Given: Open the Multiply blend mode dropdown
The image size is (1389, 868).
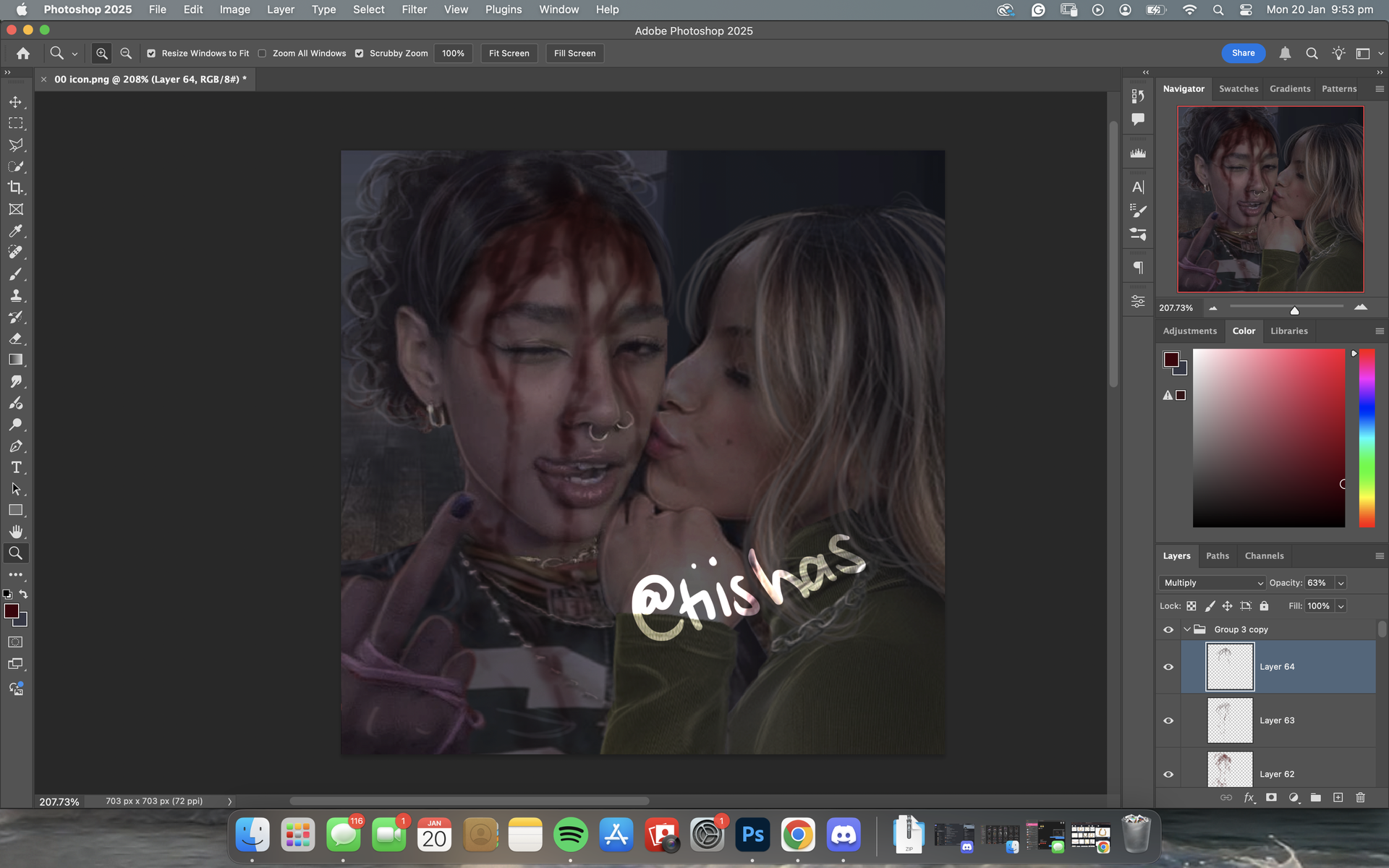Looking at the screenshot, I should [1213, 583].
